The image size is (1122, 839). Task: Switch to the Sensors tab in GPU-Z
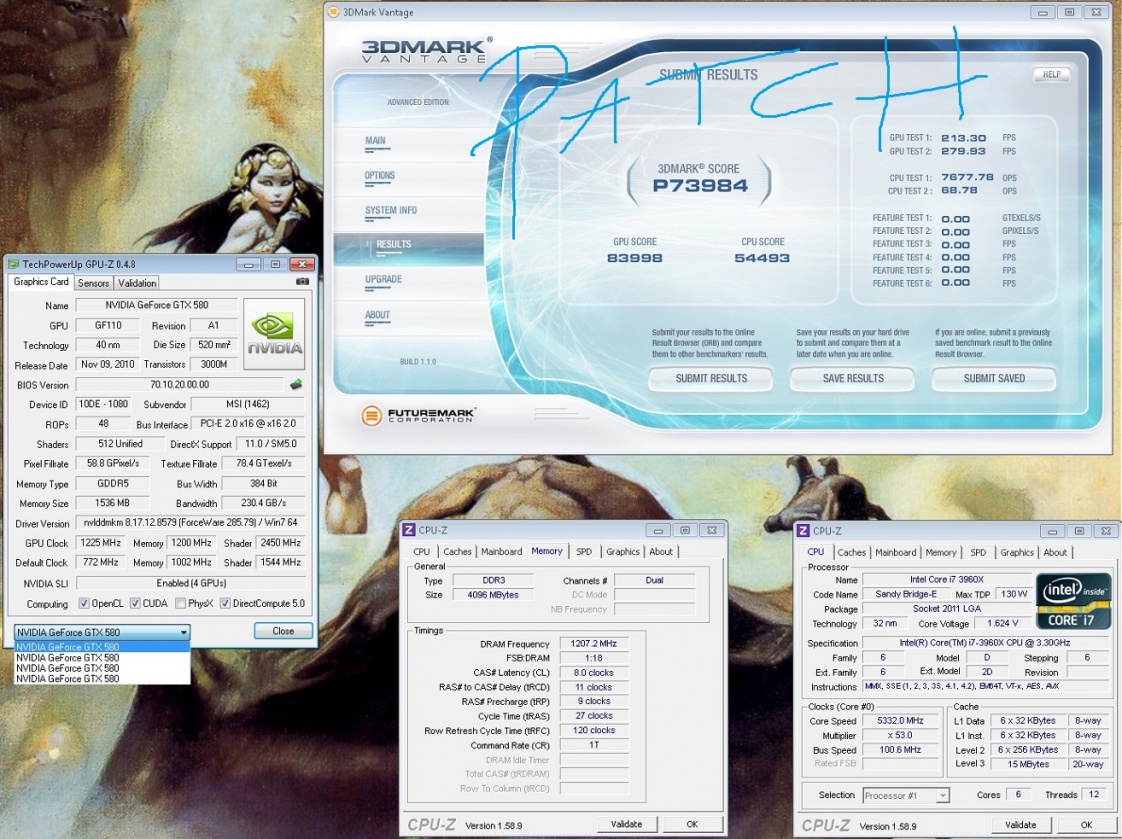tap(94, 283)
